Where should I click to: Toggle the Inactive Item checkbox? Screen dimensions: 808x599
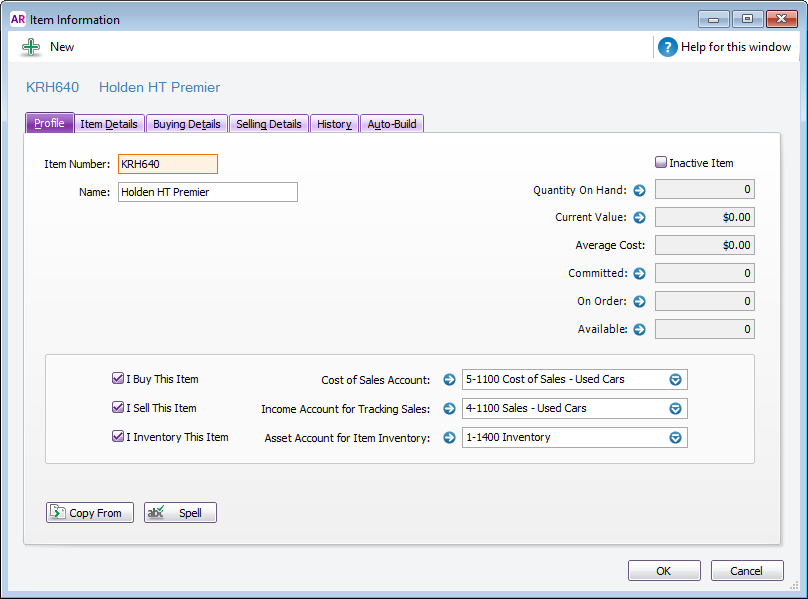pyautogui.click(x=661, y=162)
